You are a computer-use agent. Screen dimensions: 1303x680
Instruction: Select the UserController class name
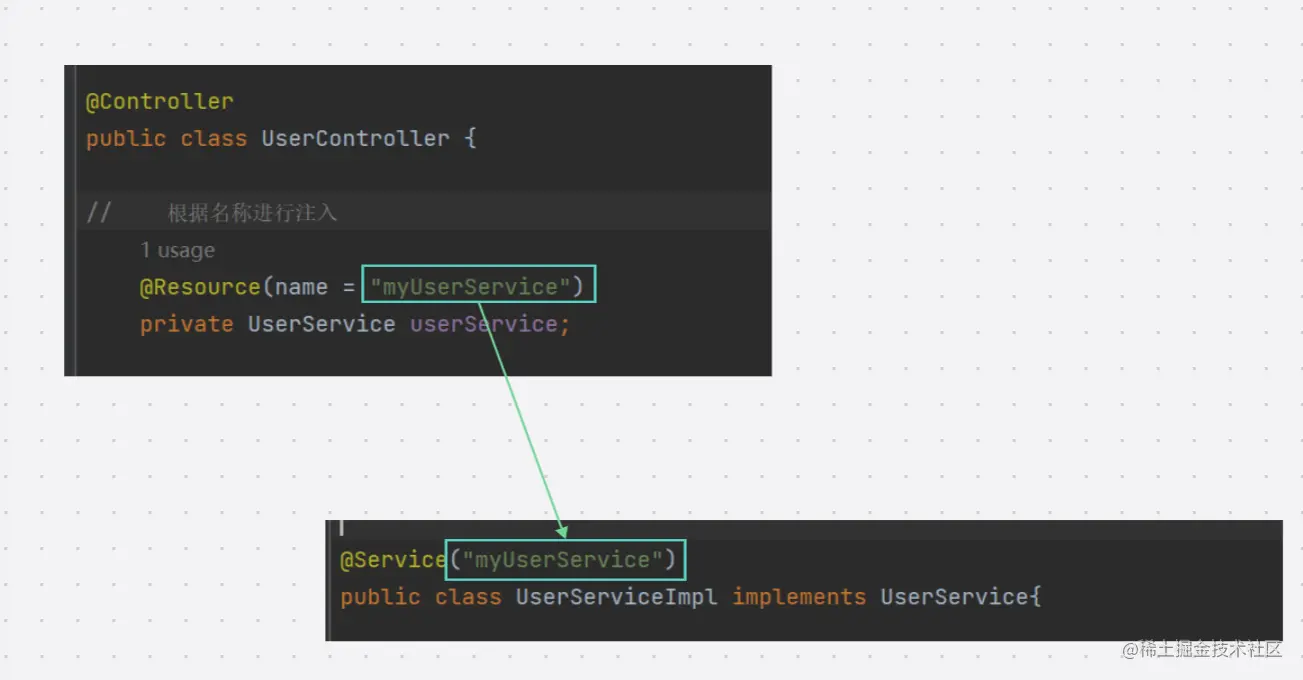pyautogui.click(x=355, y=138)
